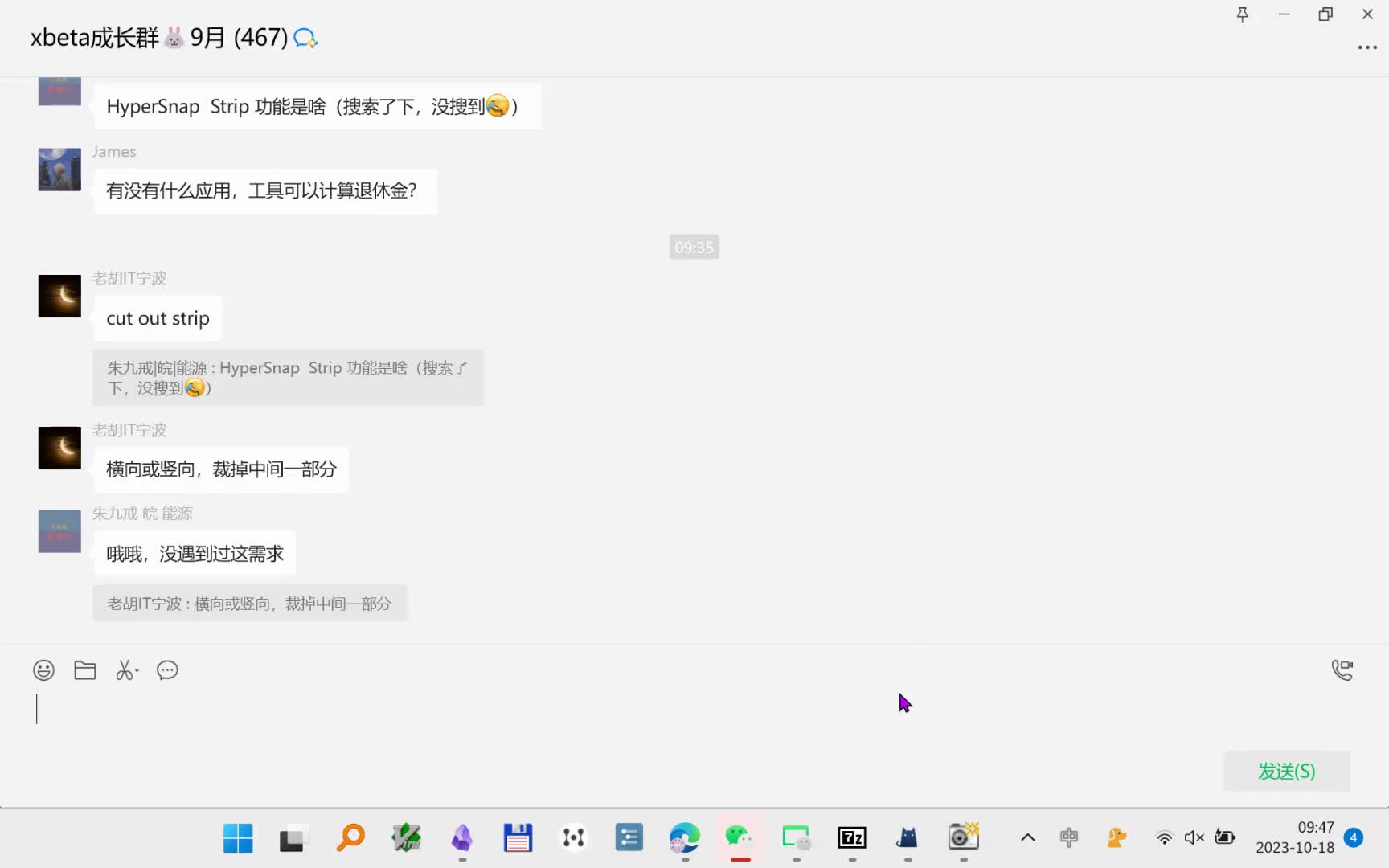Open the black cat app in taskbar

click(x=908, y=838)
